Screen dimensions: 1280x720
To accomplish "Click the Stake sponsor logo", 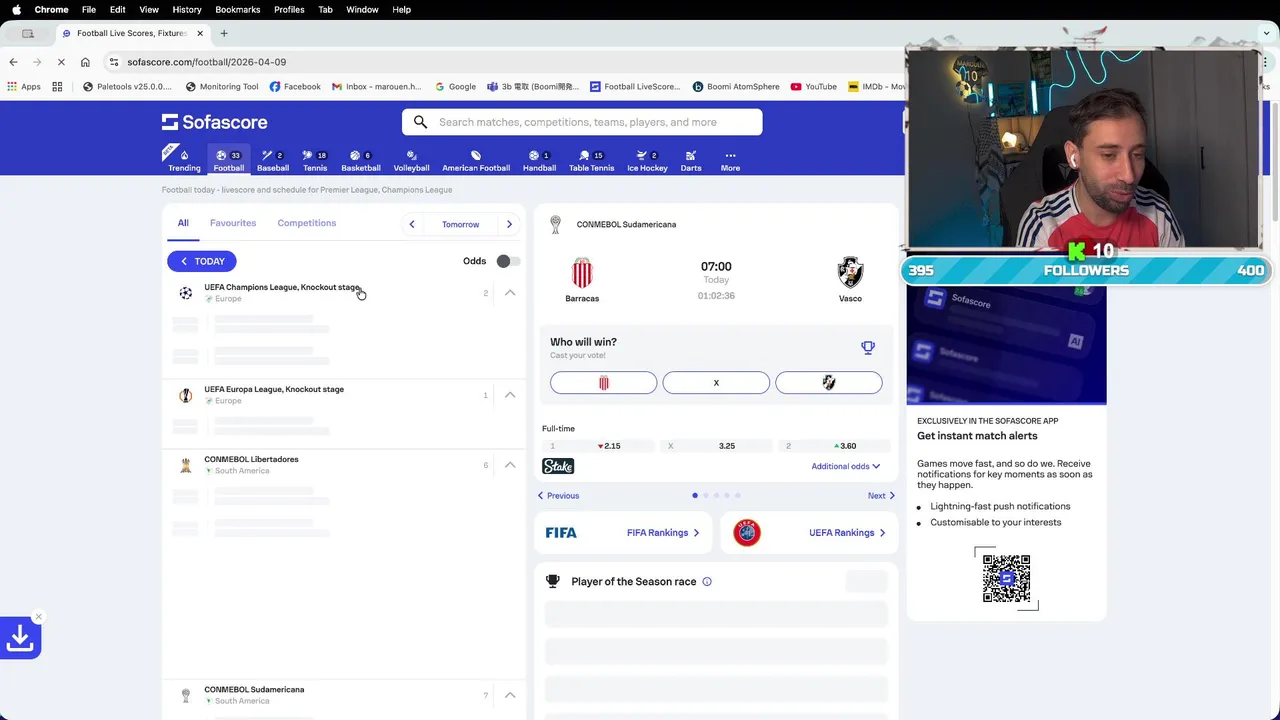I will [558, 466].
